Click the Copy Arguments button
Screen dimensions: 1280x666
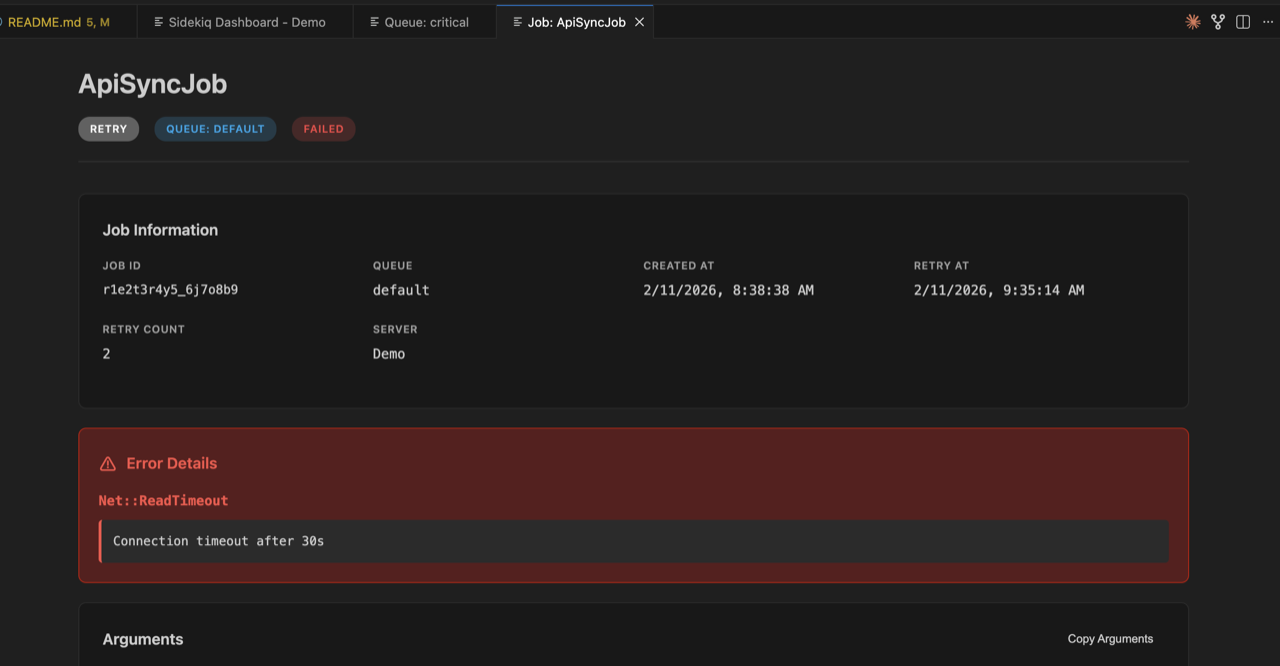(x=1110, y=638)
